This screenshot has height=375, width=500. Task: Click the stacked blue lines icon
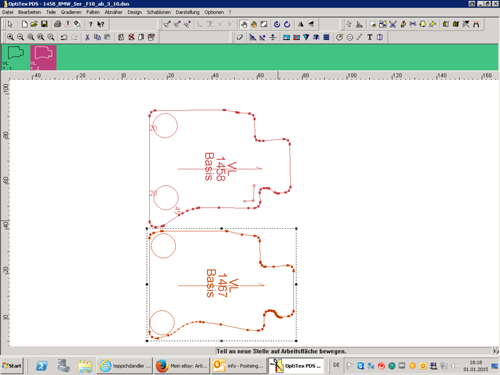tap(326, 37)
